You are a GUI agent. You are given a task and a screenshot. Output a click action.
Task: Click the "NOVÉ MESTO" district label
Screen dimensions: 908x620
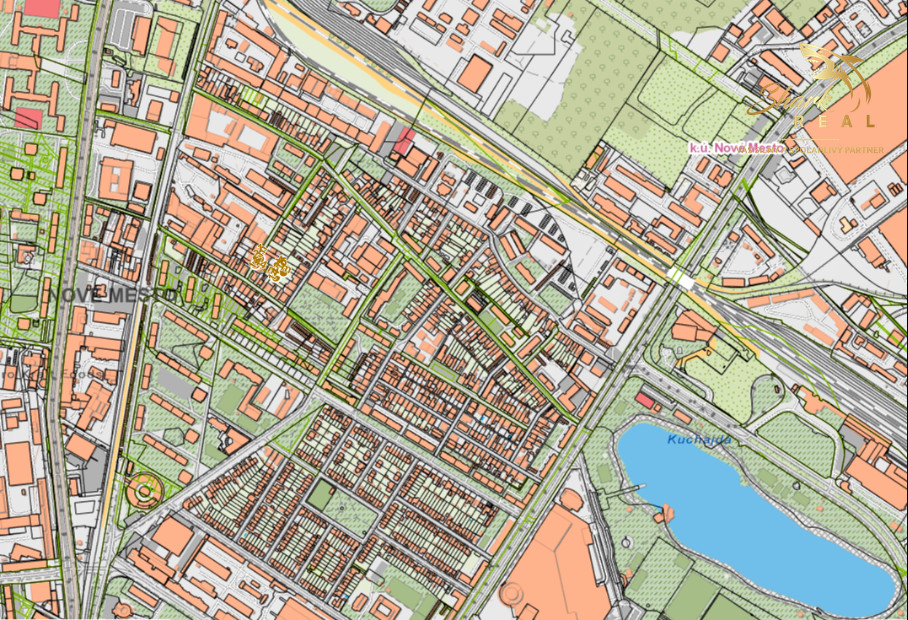pos(114,295)
